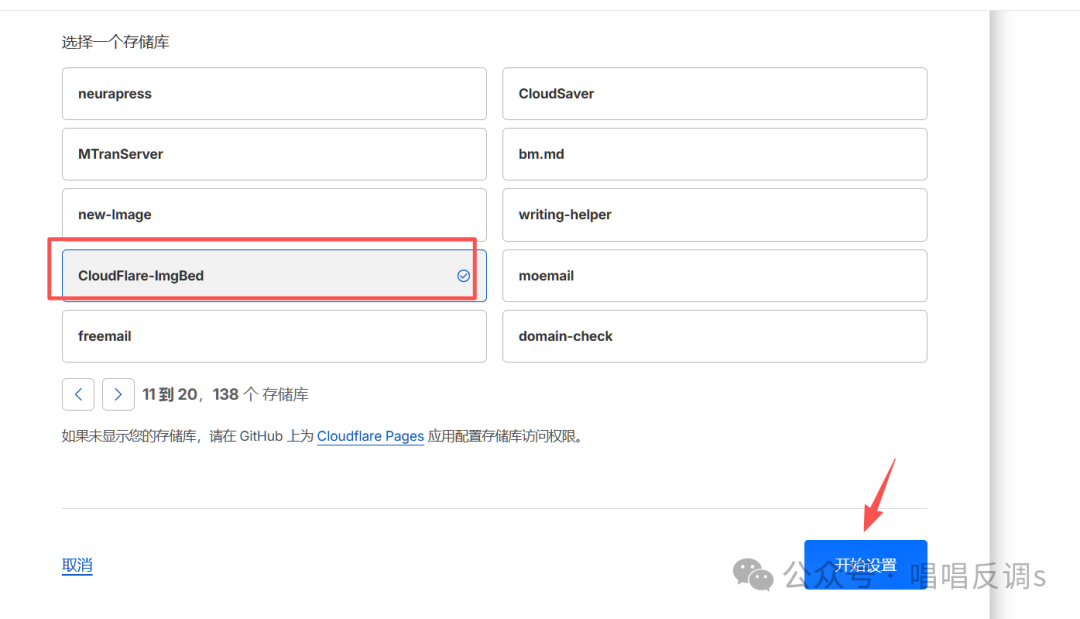Select the neurapress repository
The height and width of the screenshot is (619, 1080).
tap(273, 94)
